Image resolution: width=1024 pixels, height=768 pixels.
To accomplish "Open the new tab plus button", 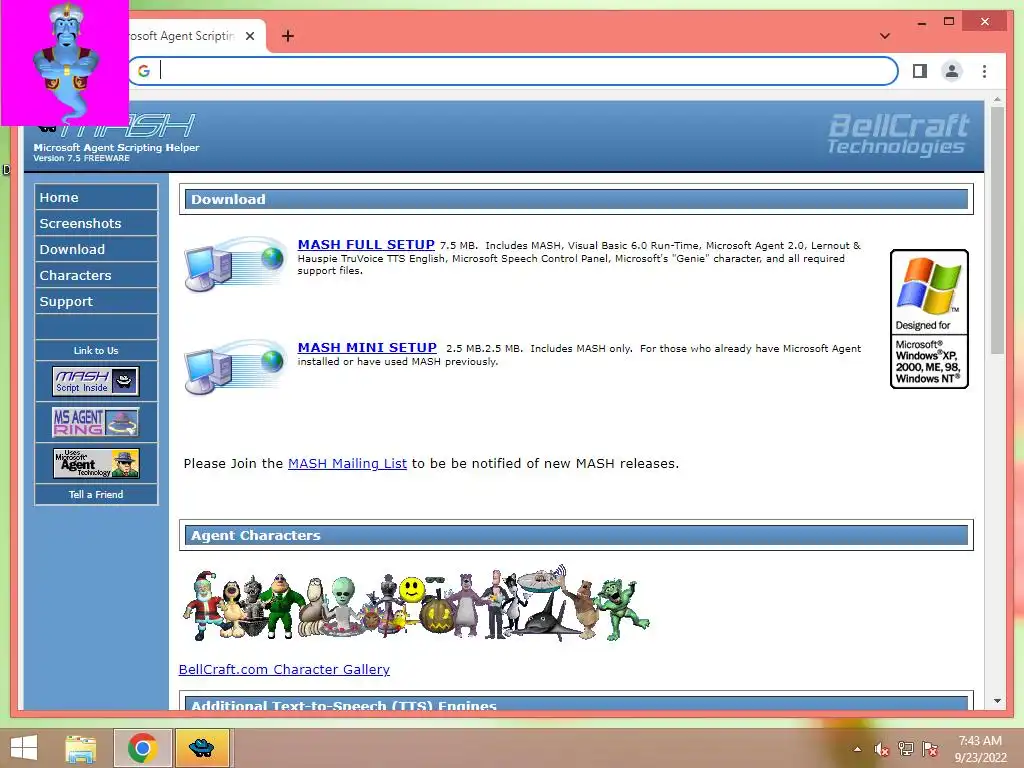I will (x=288, y=36).
